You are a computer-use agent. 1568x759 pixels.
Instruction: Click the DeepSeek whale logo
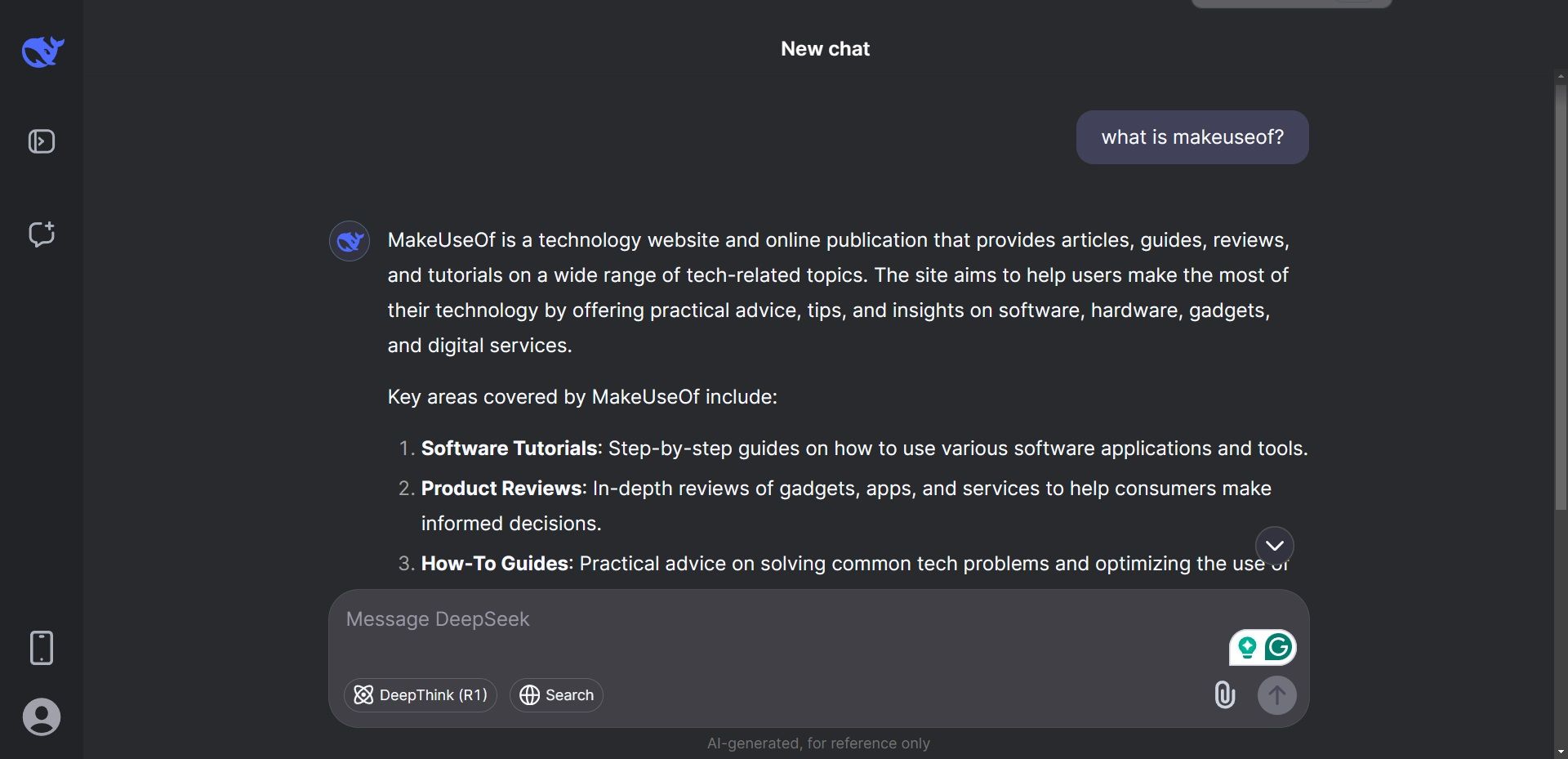42,52
